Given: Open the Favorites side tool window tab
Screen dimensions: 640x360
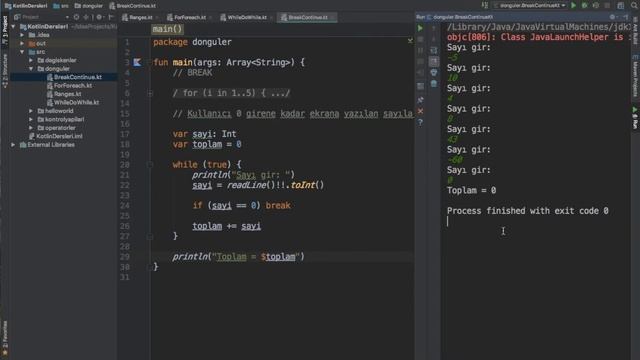Looking at the screenshot, I should pyautogui.click(x=5, y=338).
